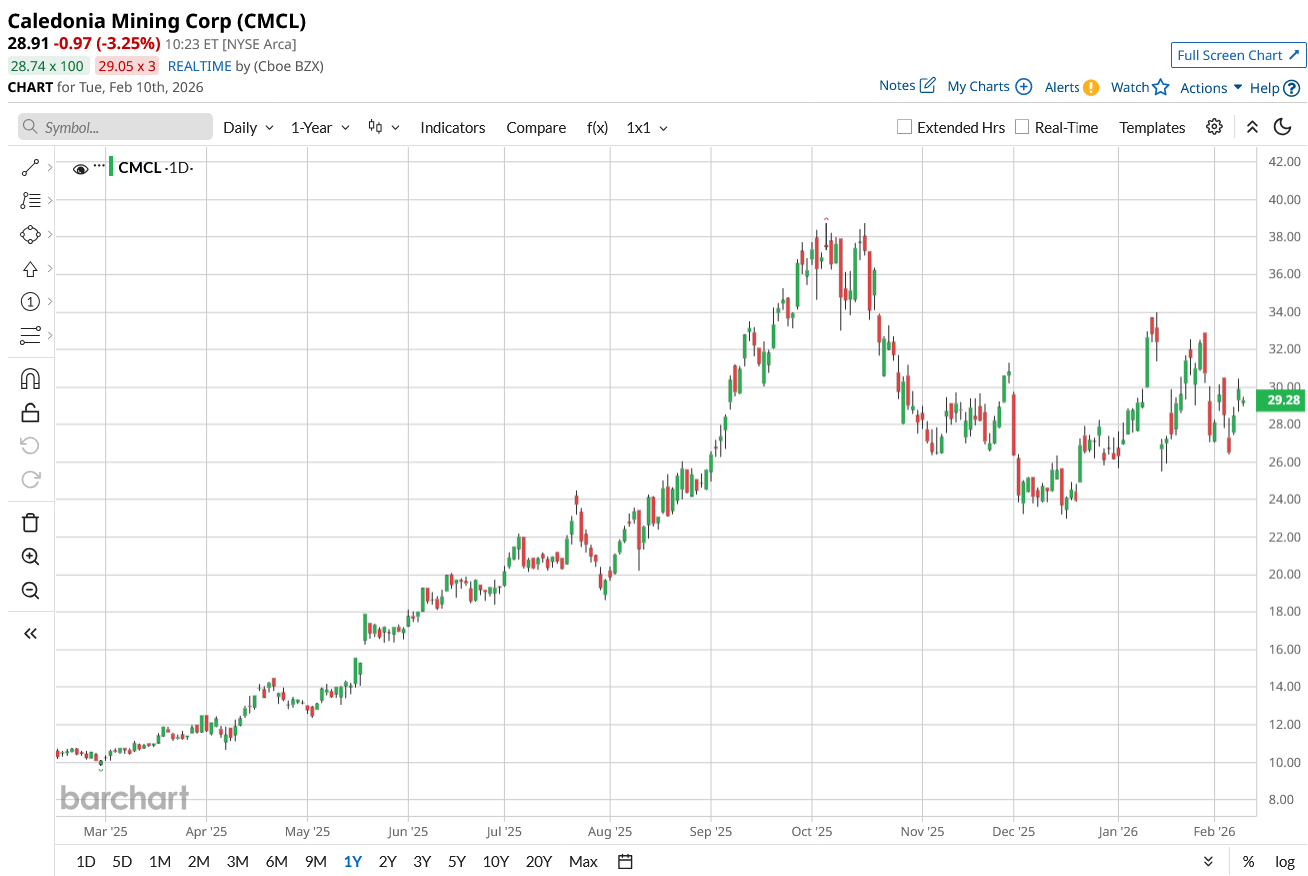Click the Full Screen Chart button
This screenshot has width=1308, height=876.
pos(1238,55)
